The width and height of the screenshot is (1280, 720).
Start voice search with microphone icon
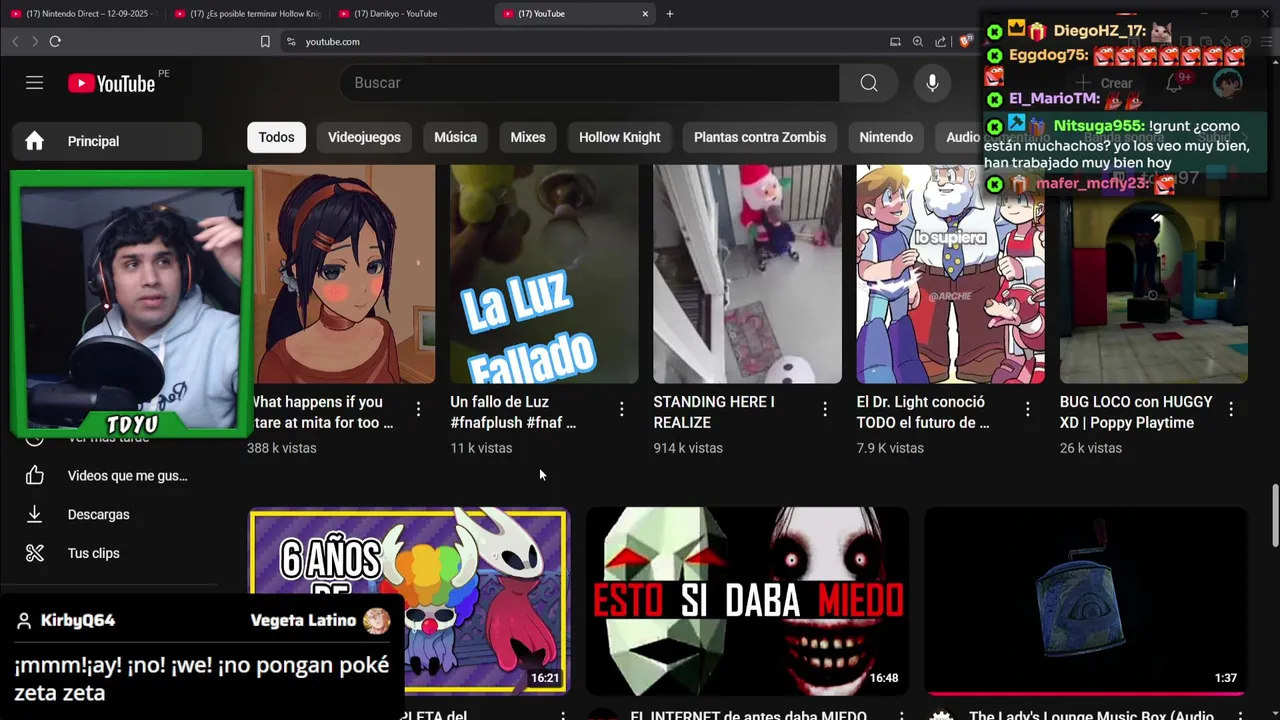pyautogui.click(x=932, y=83)
